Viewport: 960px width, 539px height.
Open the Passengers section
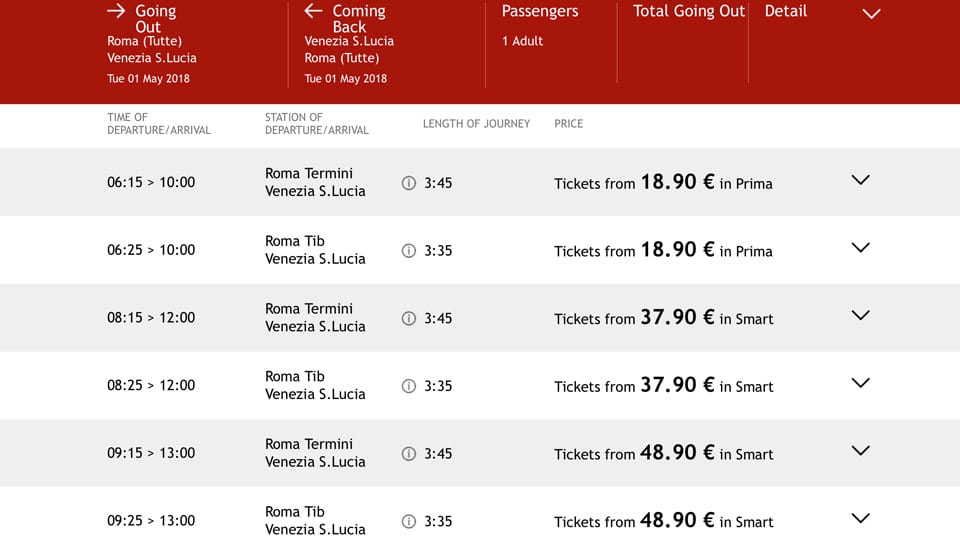coord(551,45)
